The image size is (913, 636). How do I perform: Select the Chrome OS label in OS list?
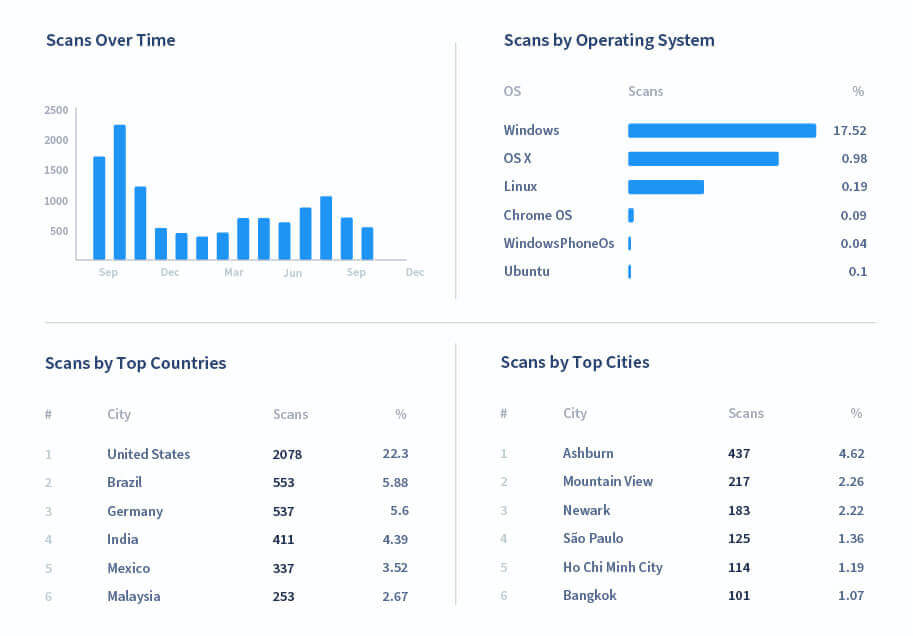[537, 215]
